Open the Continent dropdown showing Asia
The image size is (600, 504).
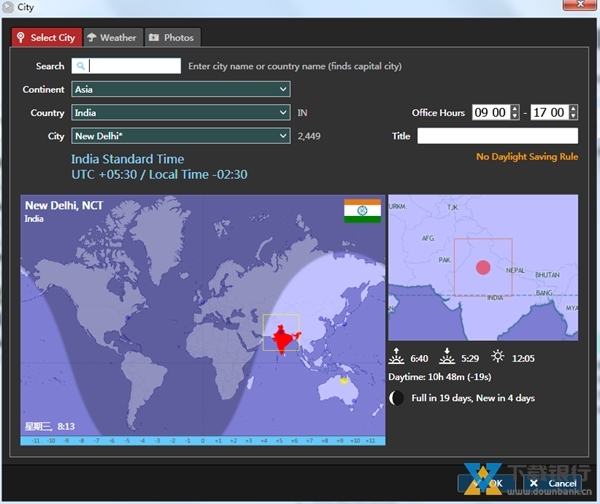(x=180, y=90)
